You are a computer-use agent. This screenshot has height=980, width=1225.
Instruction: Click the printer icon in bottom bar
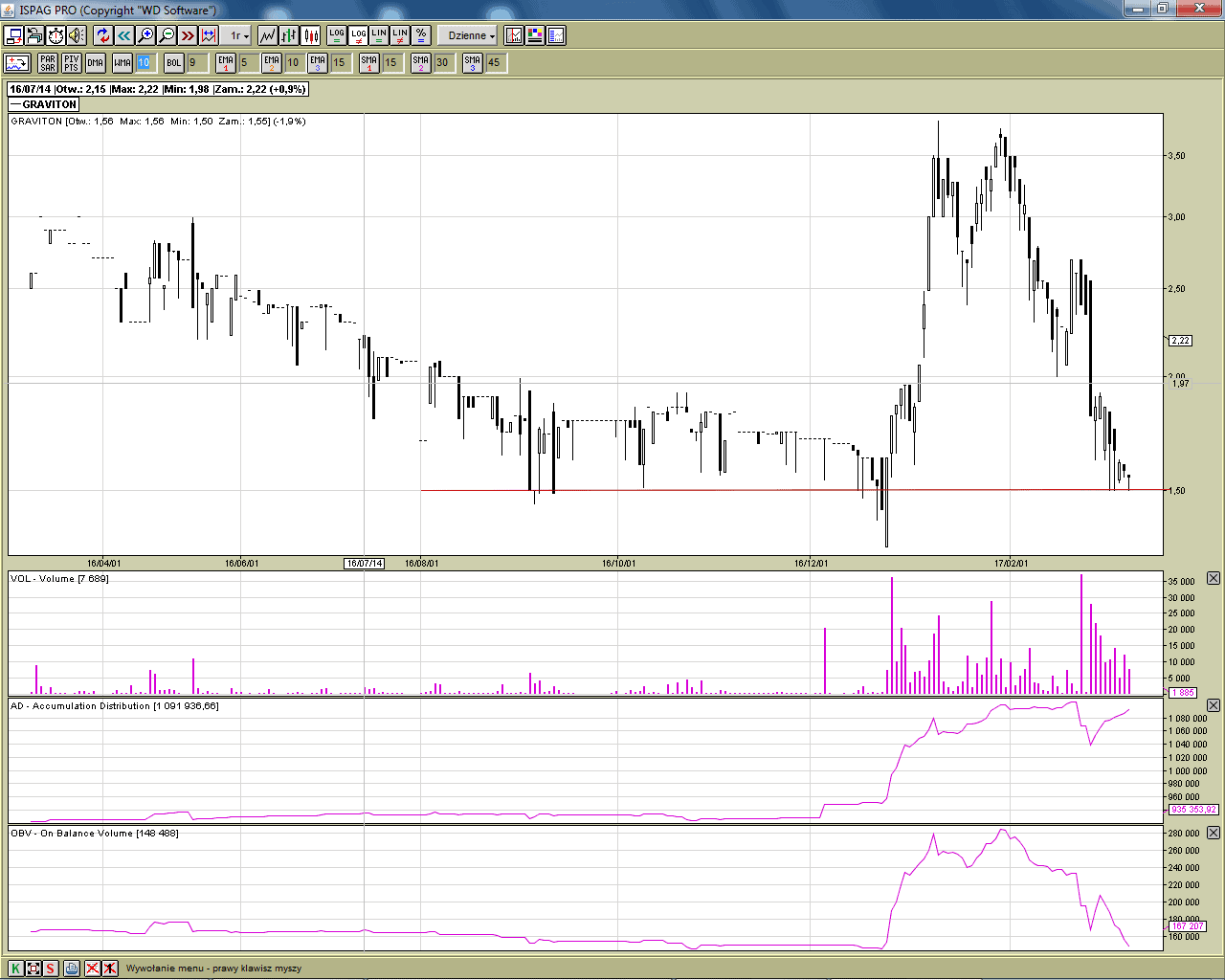[x=72, y=968]
